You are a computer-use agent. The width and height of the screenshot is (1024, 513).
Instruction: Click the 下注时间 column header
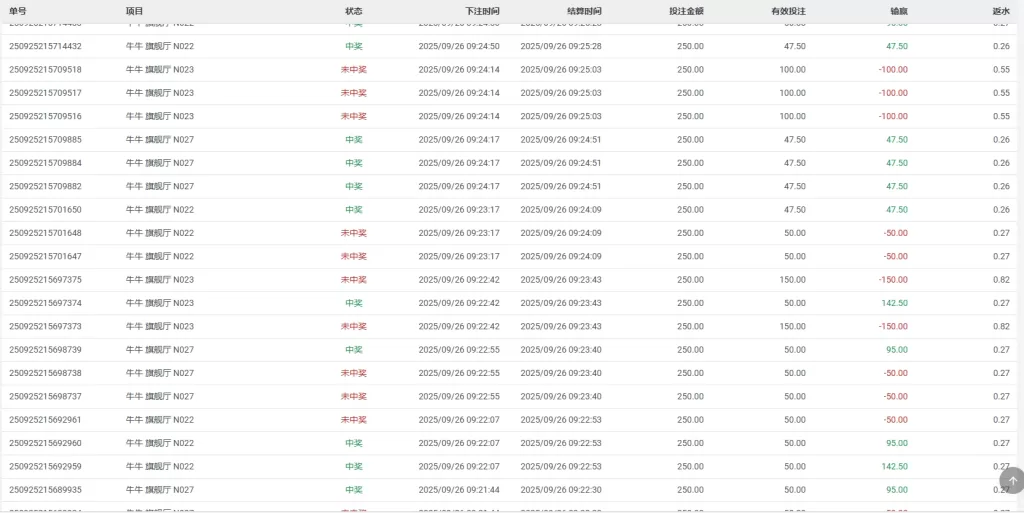pos(483,11)
